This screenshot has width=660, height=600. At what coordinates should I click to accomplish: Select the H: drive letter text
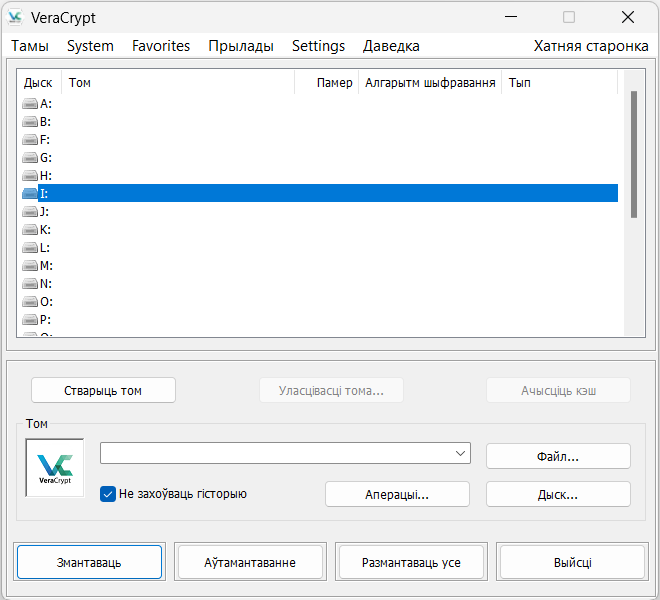point(46,176)
